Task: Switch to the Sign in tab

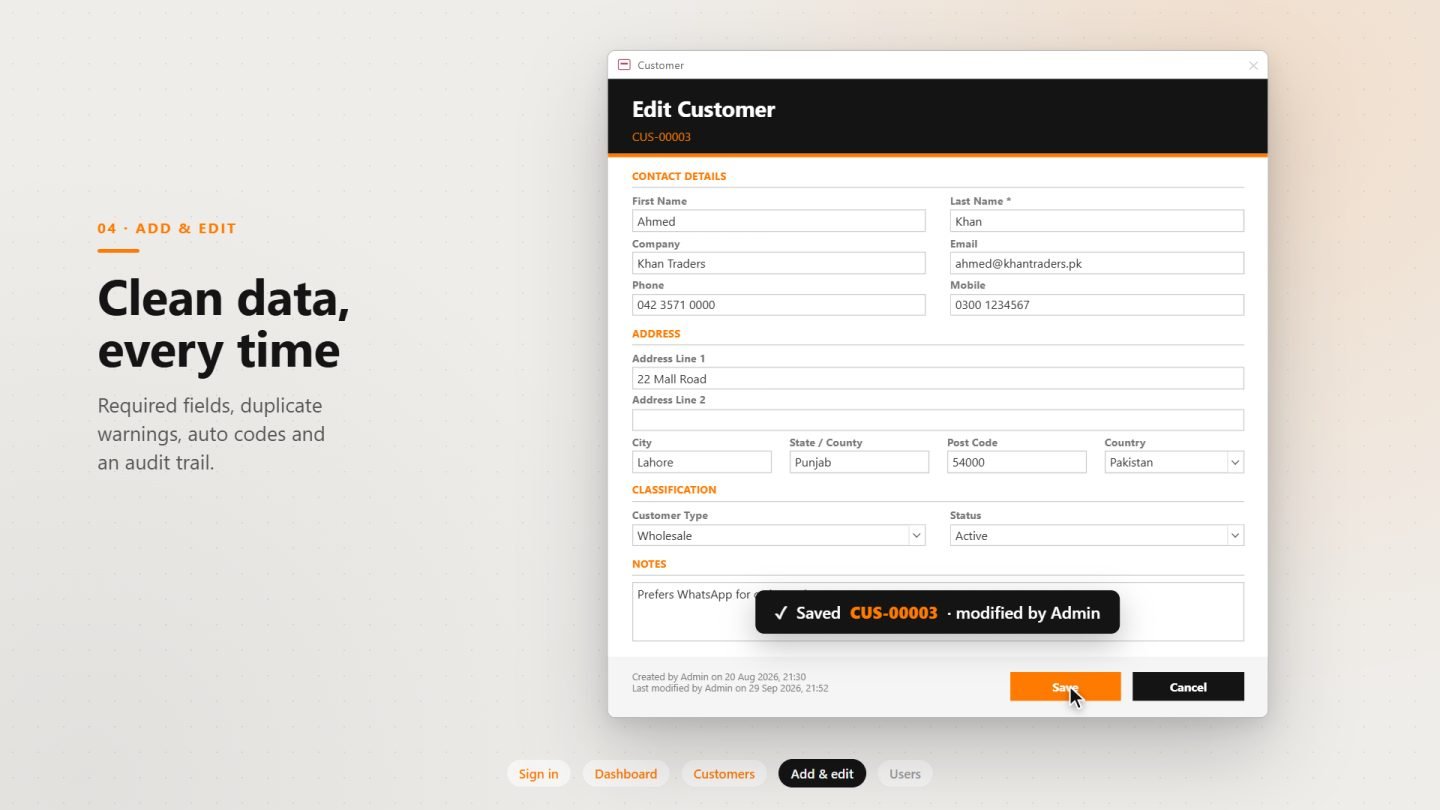Action: [x=538, y=774]
